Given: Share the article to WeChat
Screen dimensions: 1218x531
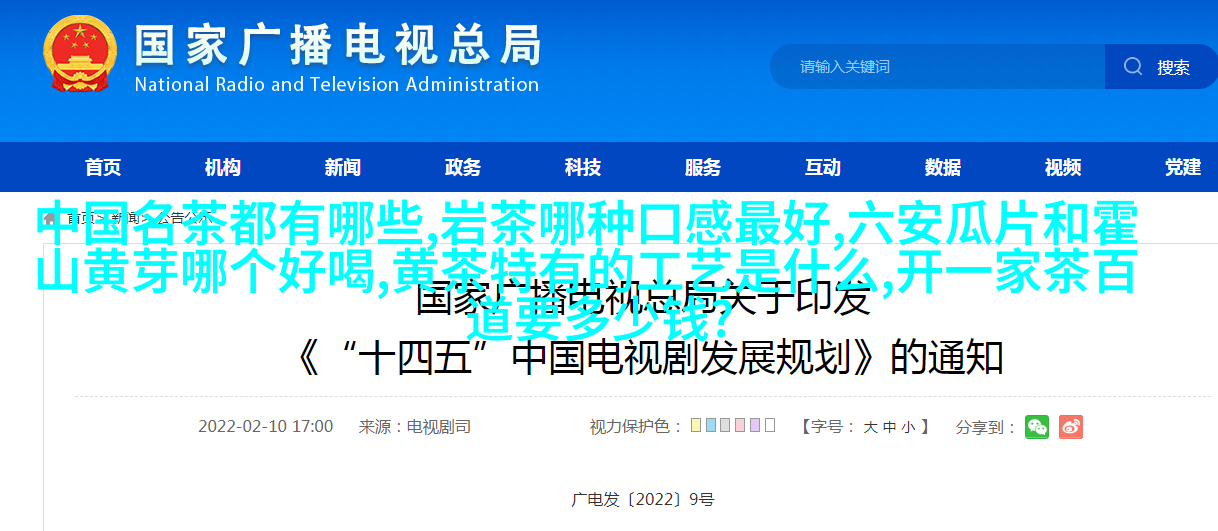Looking at the screenshot, I should pyautogui.click(x=1037, y=427).
